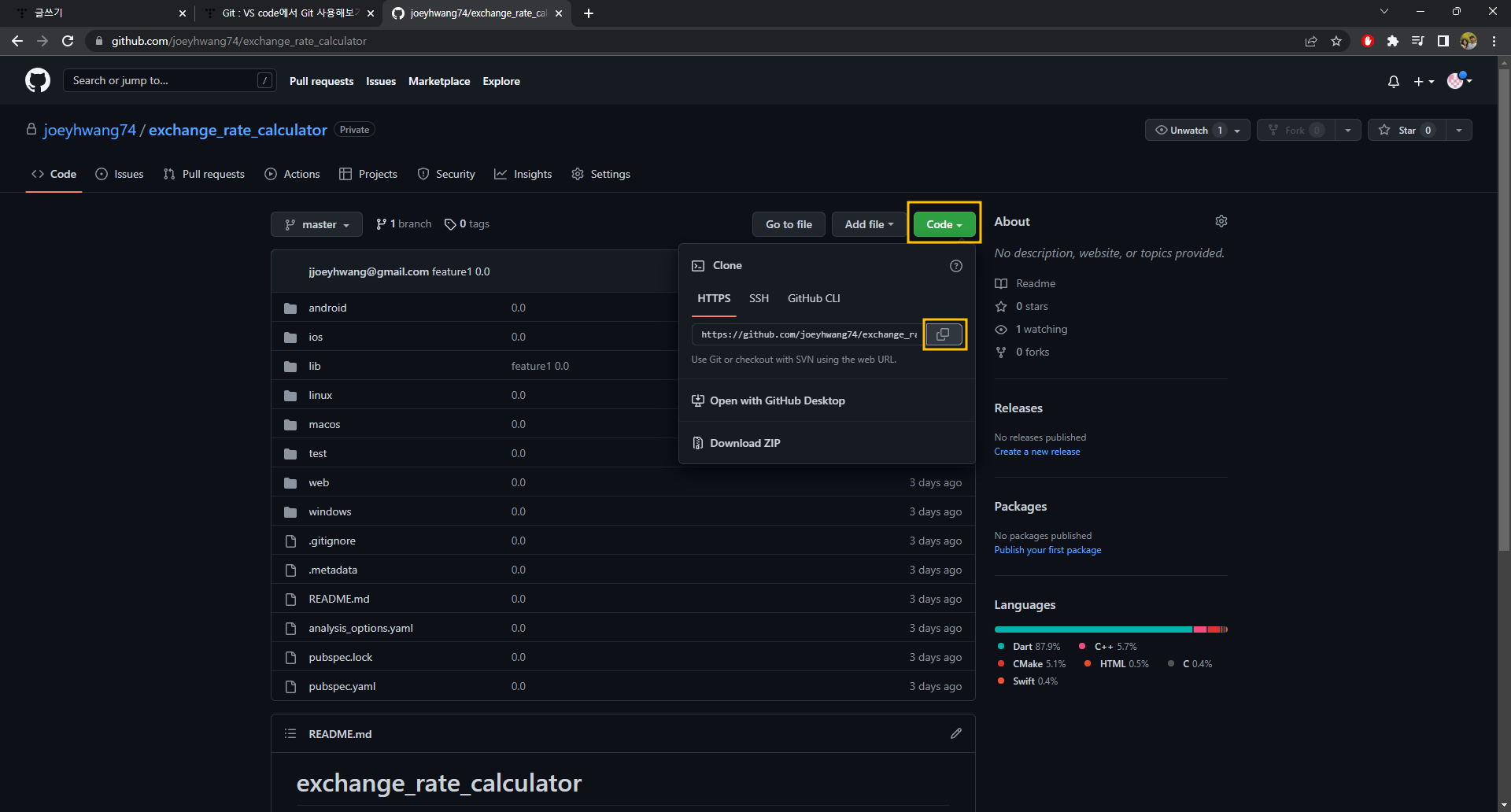Open README outline list icon

coord(290,733)
